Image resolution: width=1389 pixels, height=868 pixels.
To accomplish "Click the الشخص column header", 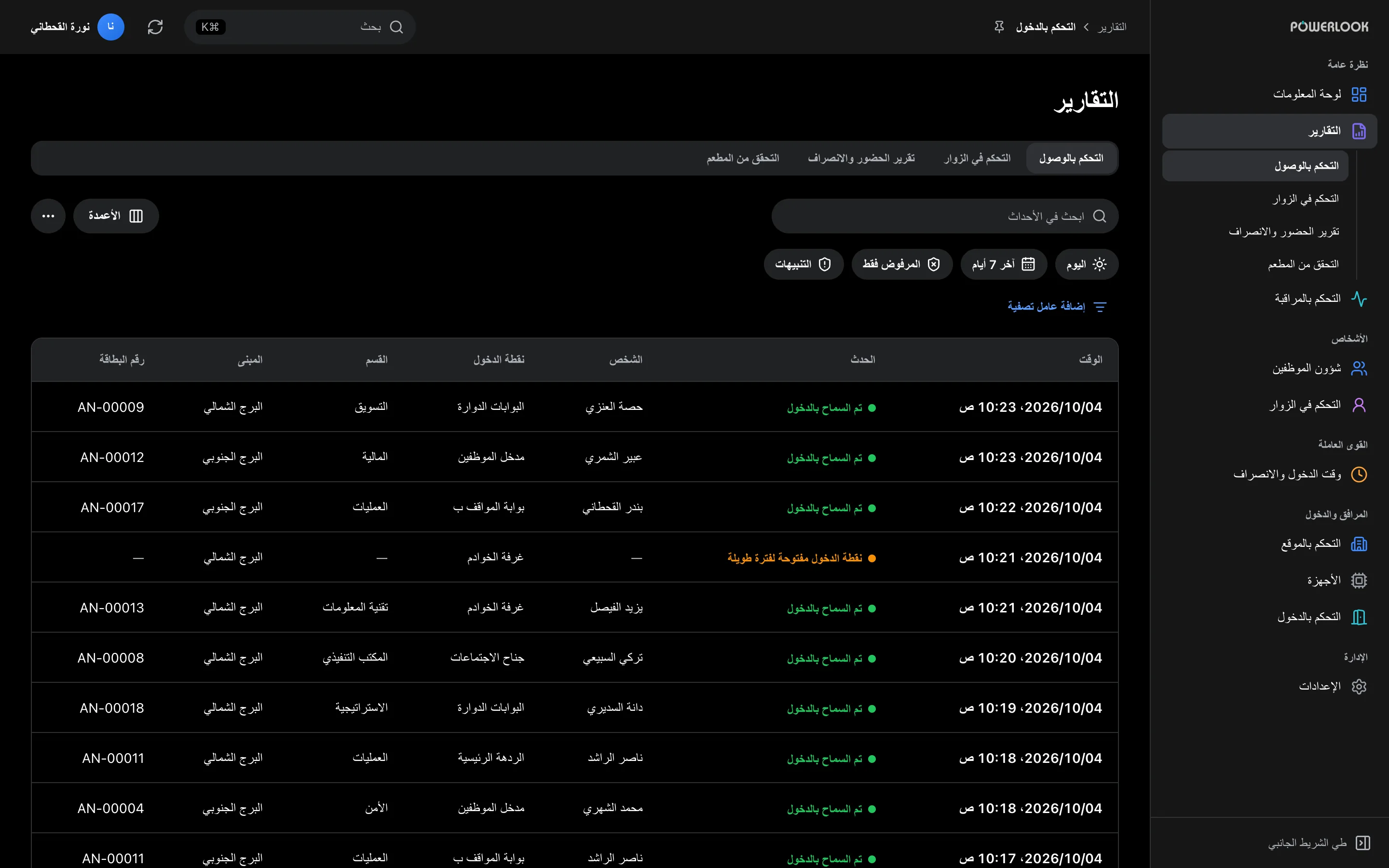I will pos(626,360).
